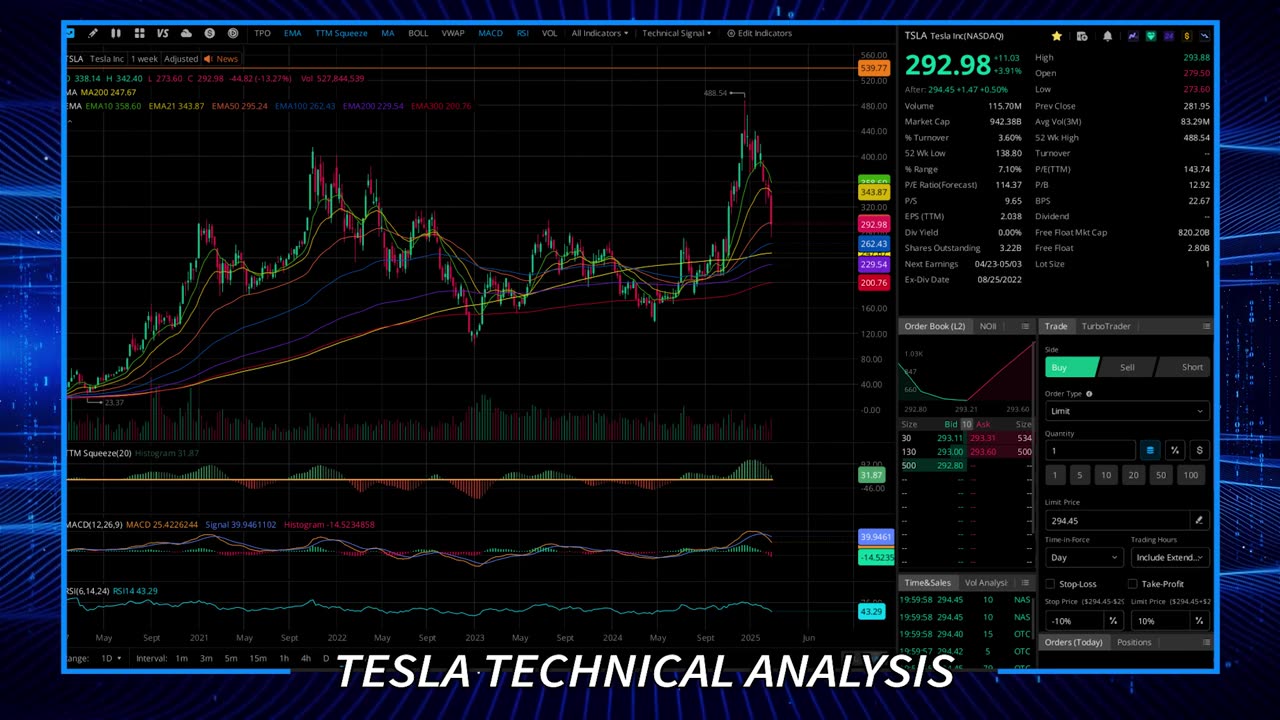Open the Limit order type dropdown
1280x720 pixels.
click(x=1126, y=411)
